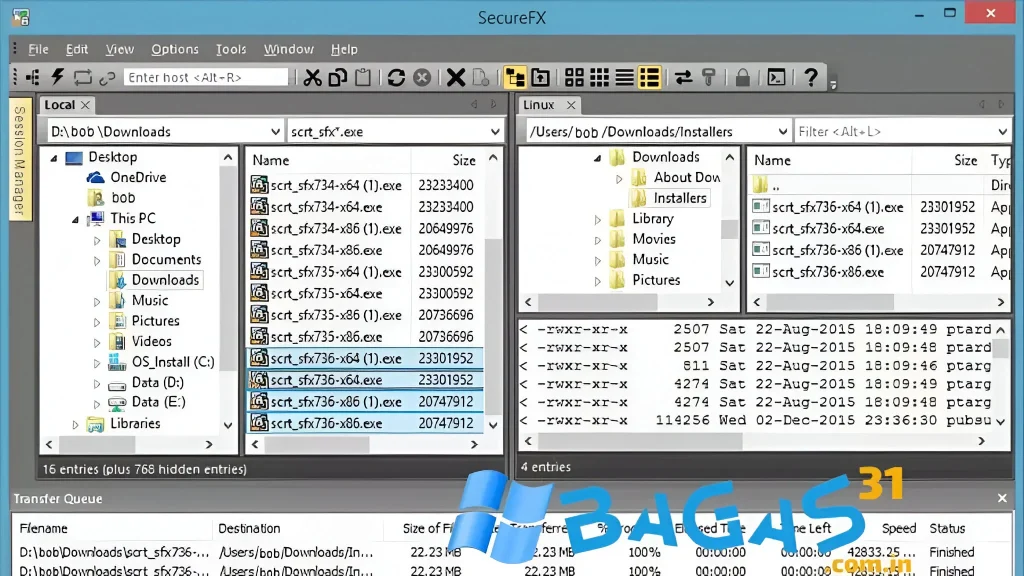Click the Enter host input field
The height and width of the screenshot is (576, 1024).
click(x=206, y=78)
